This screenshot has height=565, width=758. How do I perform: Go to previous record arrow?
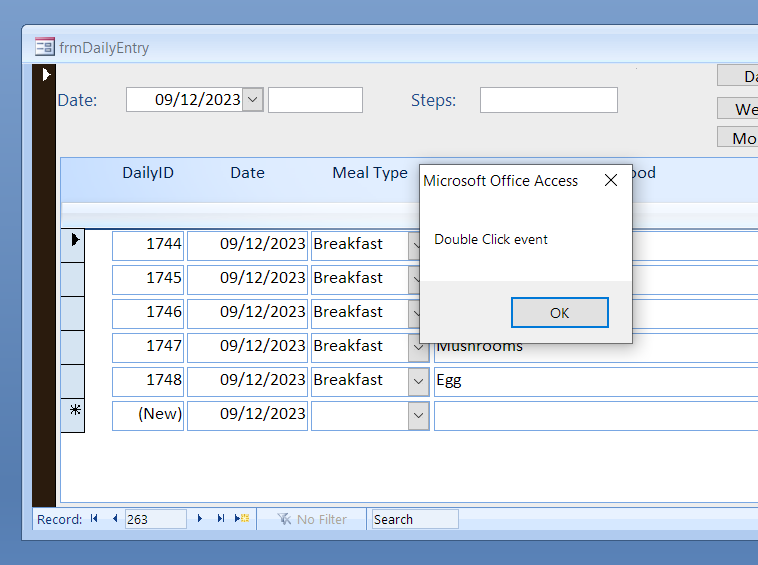point(115,519)
